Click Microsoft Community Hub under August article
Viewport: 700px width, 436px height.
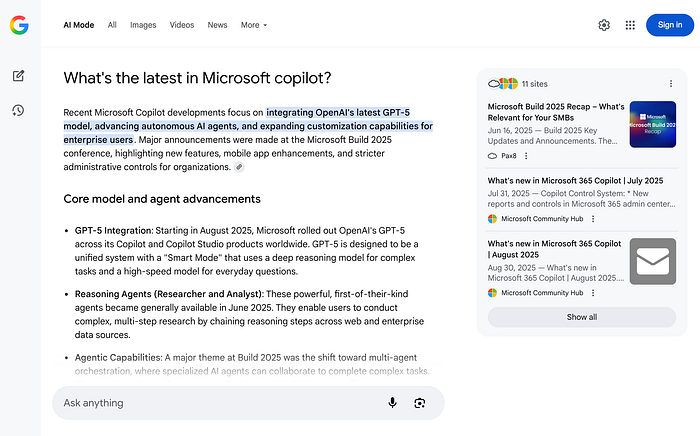(x=542, y=293)
